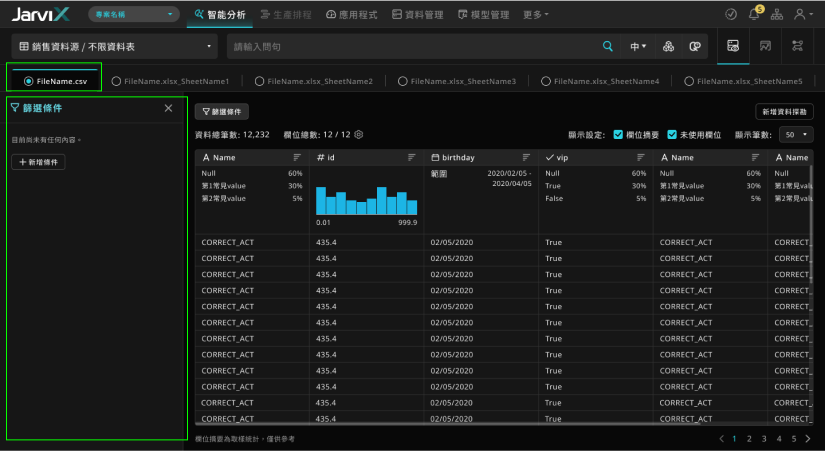This screenshot has width=825, height=451.
Task: Expand the 更多 menu
Action: [536, 15]
